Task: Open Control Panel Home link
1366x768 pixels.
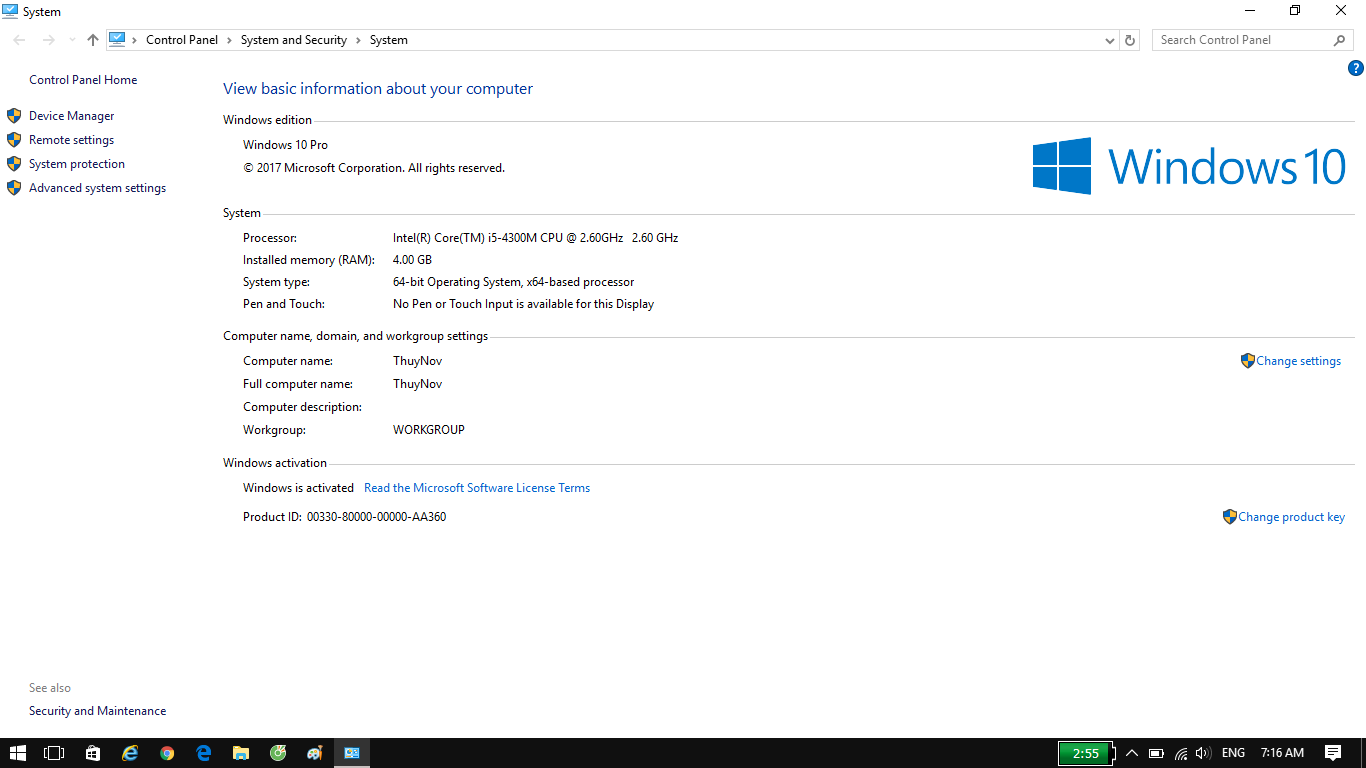Action: (x=83, y=80)
